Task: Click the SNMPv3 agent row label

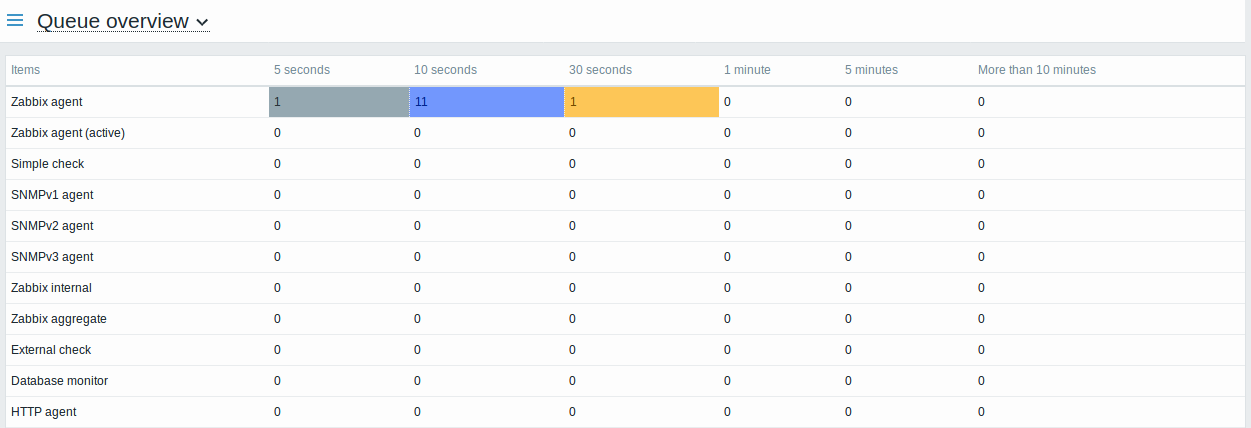Action: 52,257
